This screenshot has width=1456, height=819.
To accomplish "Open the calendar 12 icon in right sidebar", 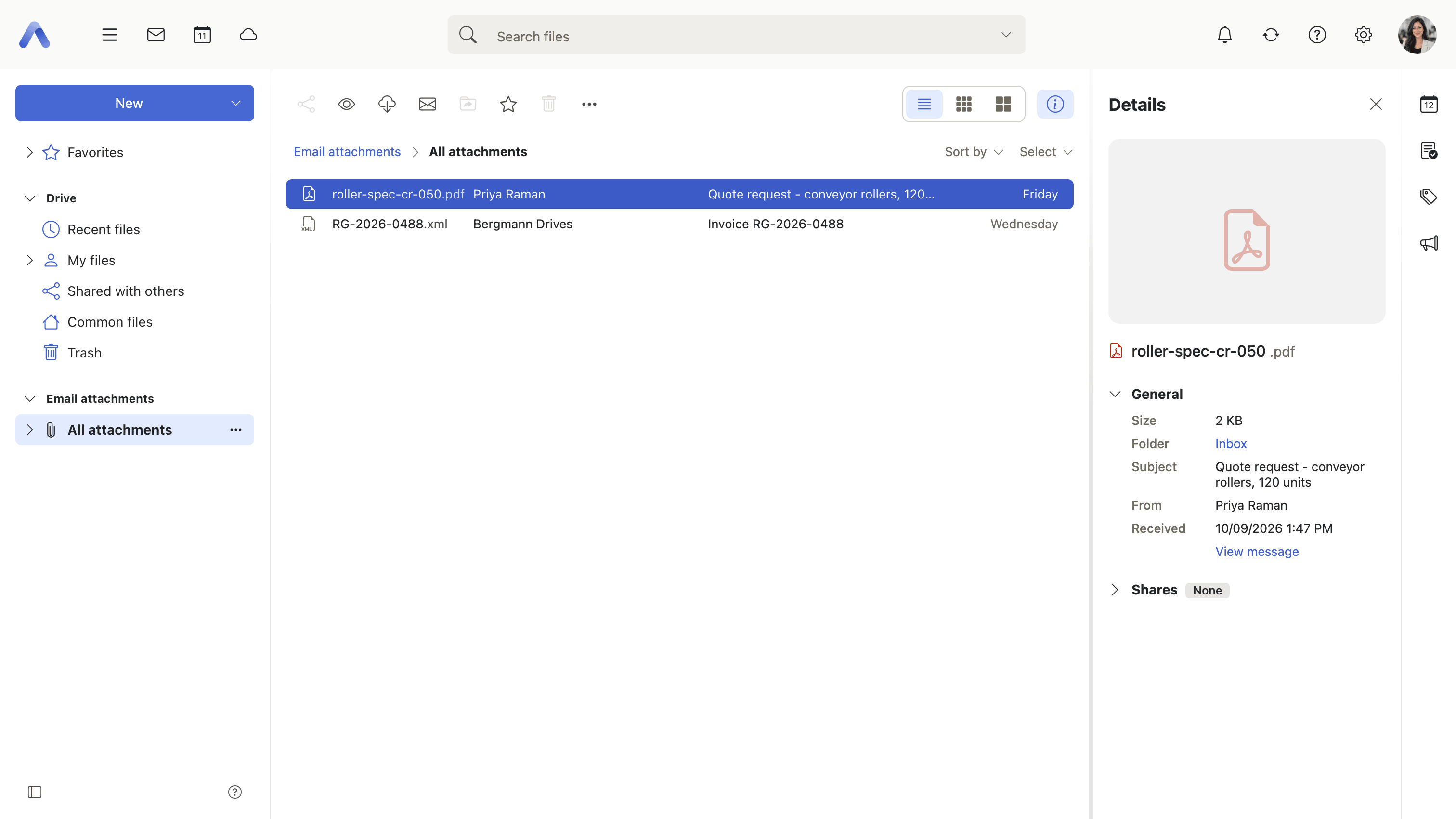I will pyautogui.click(x=1428, y=104).
